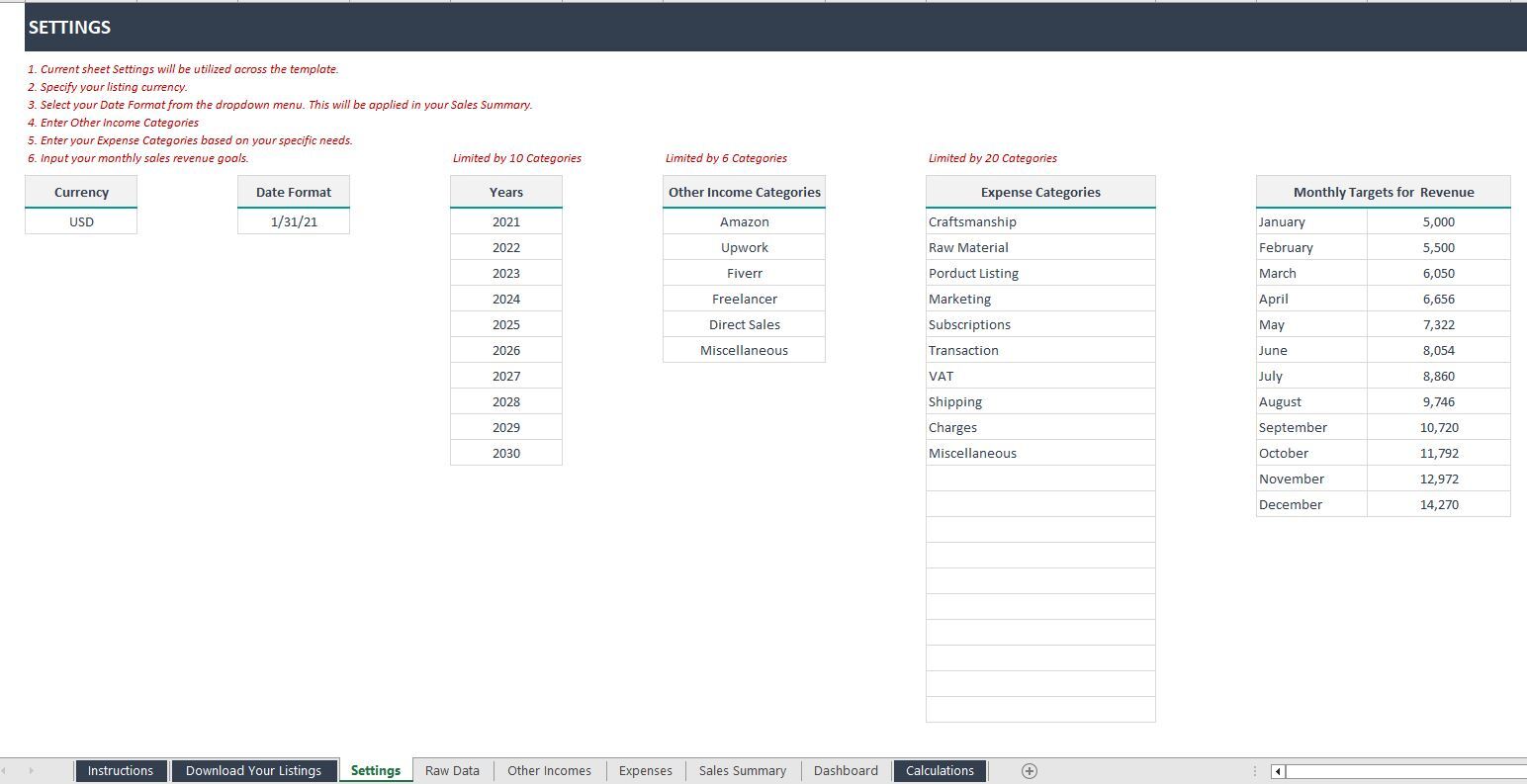Click the horizontal scrollbar left arrow
Screen dimensions: 1527x784
tap(1278, 771)
